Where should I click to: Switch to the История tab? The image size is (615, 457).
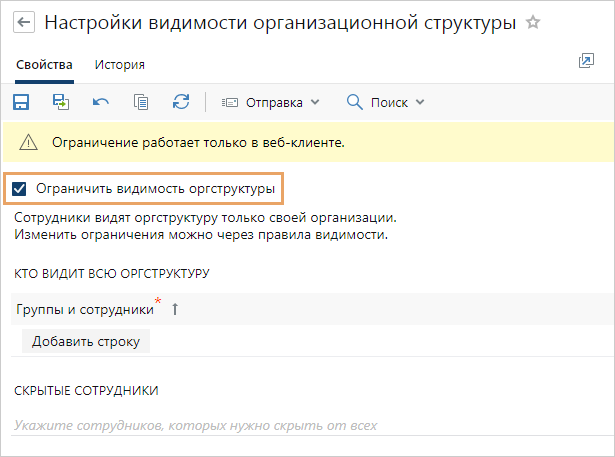[120, 65]
